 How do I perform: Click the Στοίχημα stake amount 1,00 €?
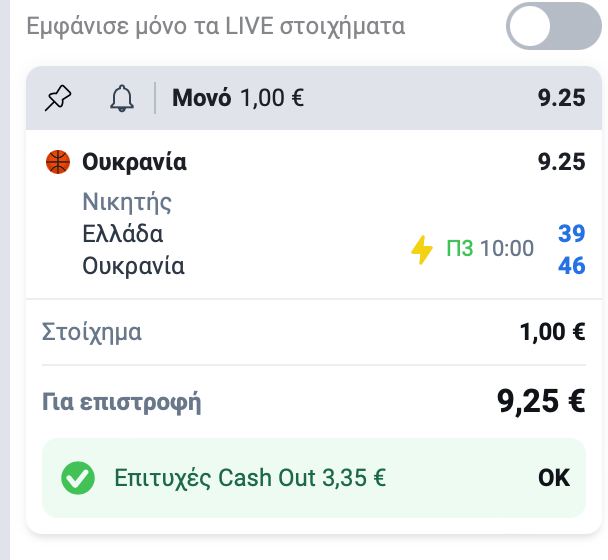[x=553, y=332]
